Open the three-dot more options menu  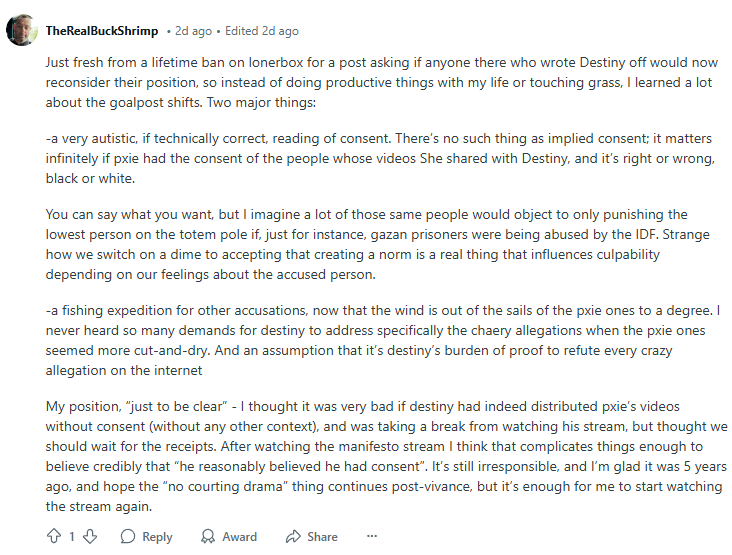click(372, 536)
